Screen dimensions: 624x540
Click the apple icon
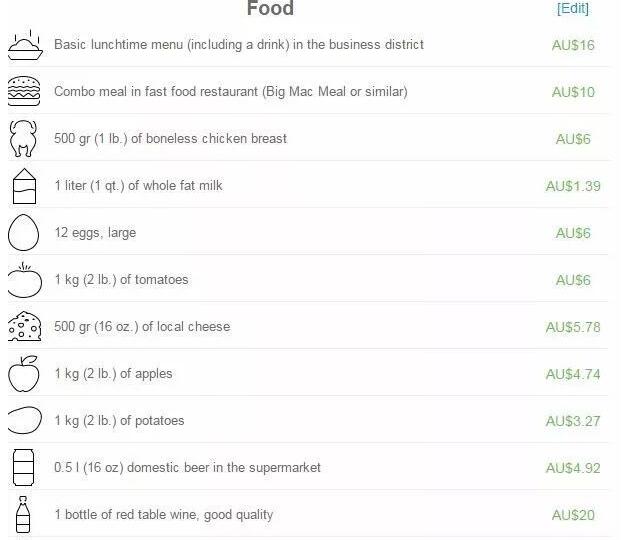click(23, 374)
